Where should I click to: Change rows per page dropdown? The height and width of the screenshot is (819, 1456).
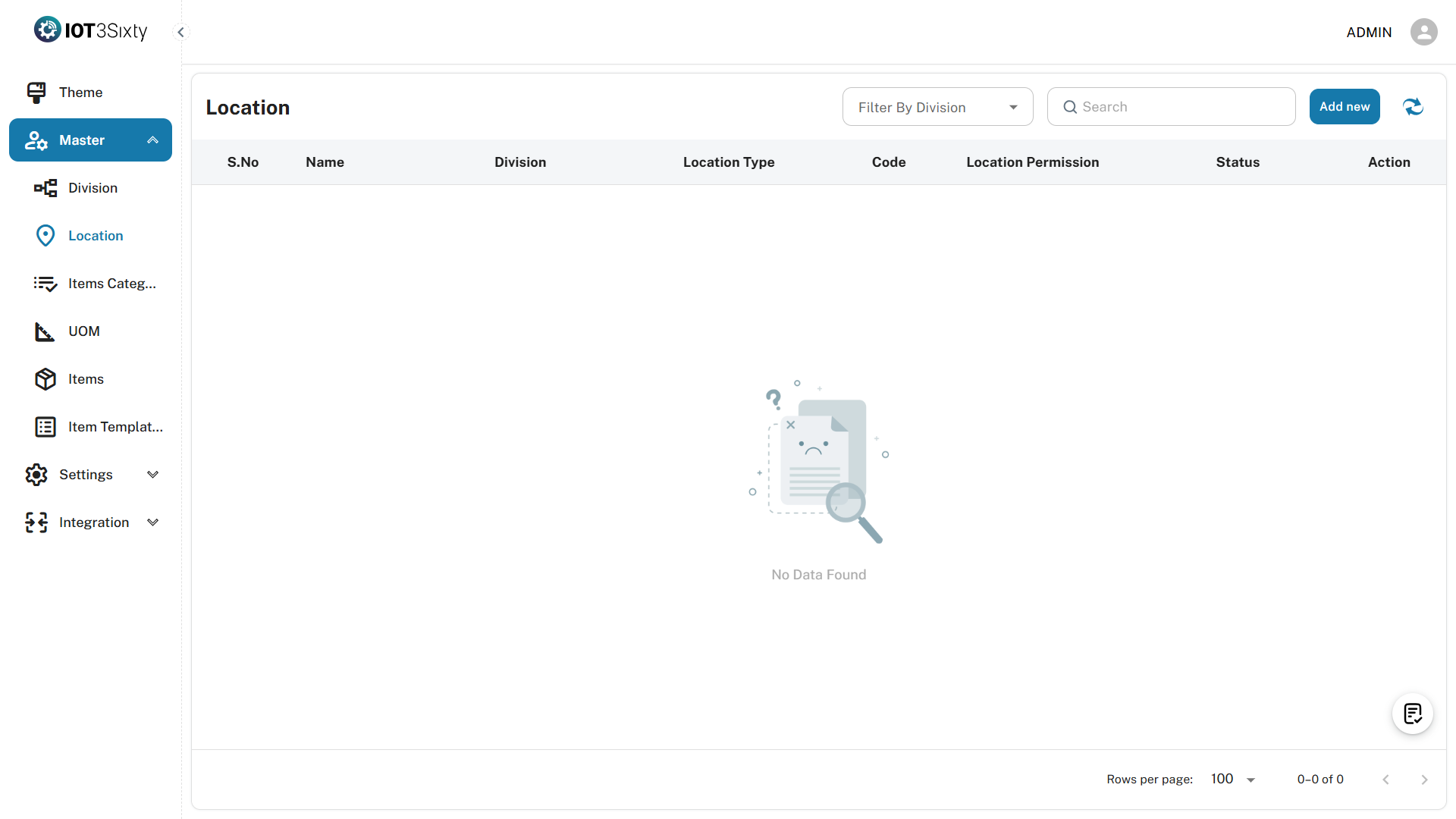click(x=1233, y=780)
